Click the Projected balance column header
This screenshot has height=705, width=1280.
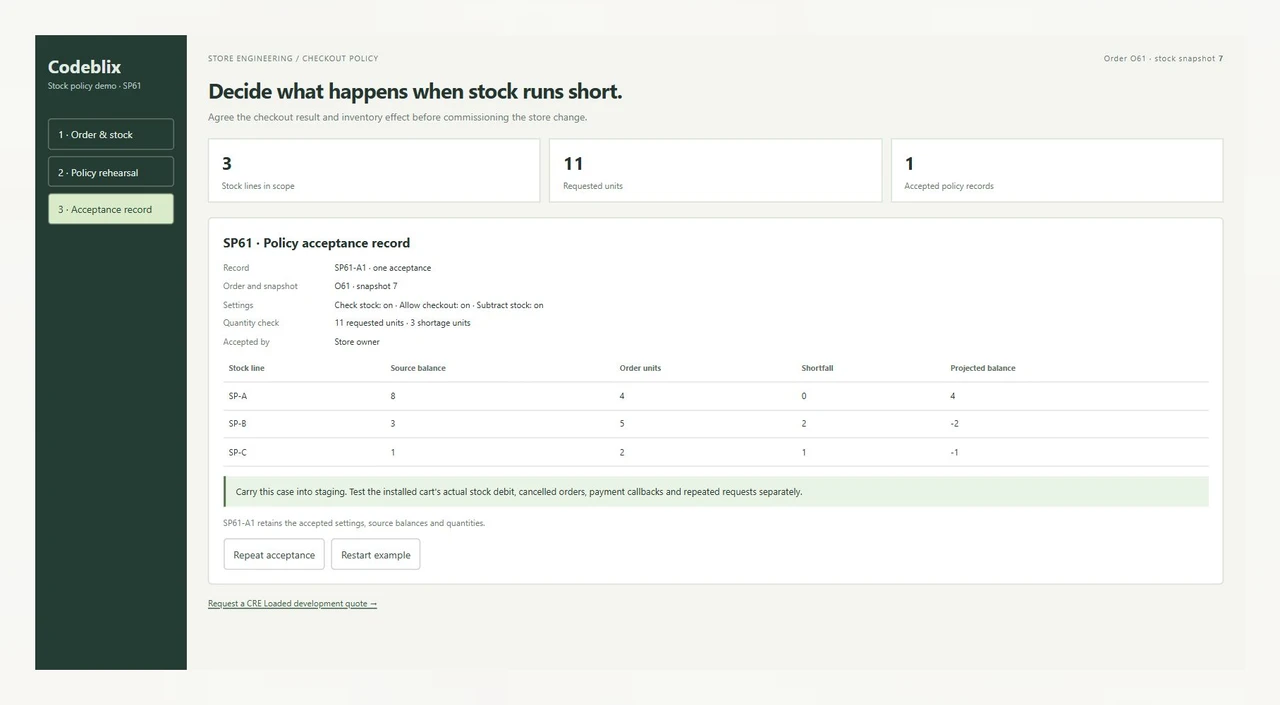coord(983,368)
